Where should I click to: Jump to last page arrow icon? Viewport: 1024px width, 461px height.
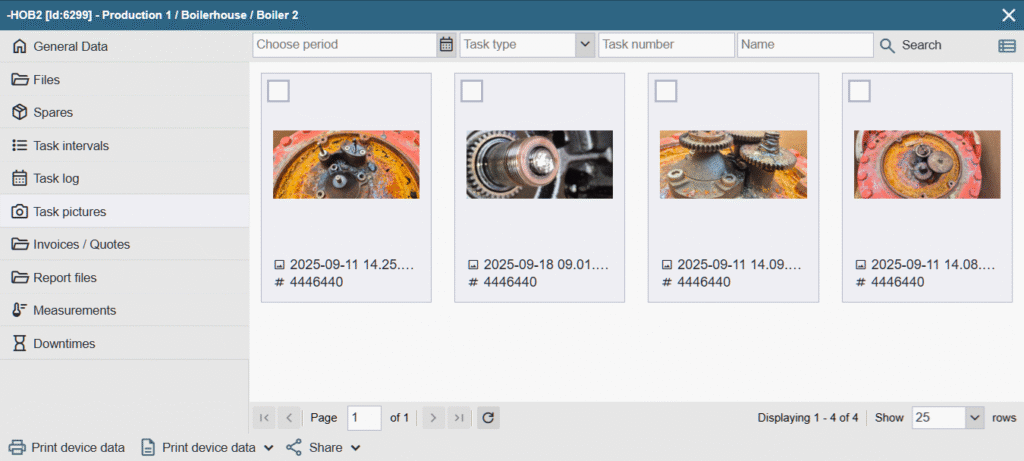pos(458,417)
